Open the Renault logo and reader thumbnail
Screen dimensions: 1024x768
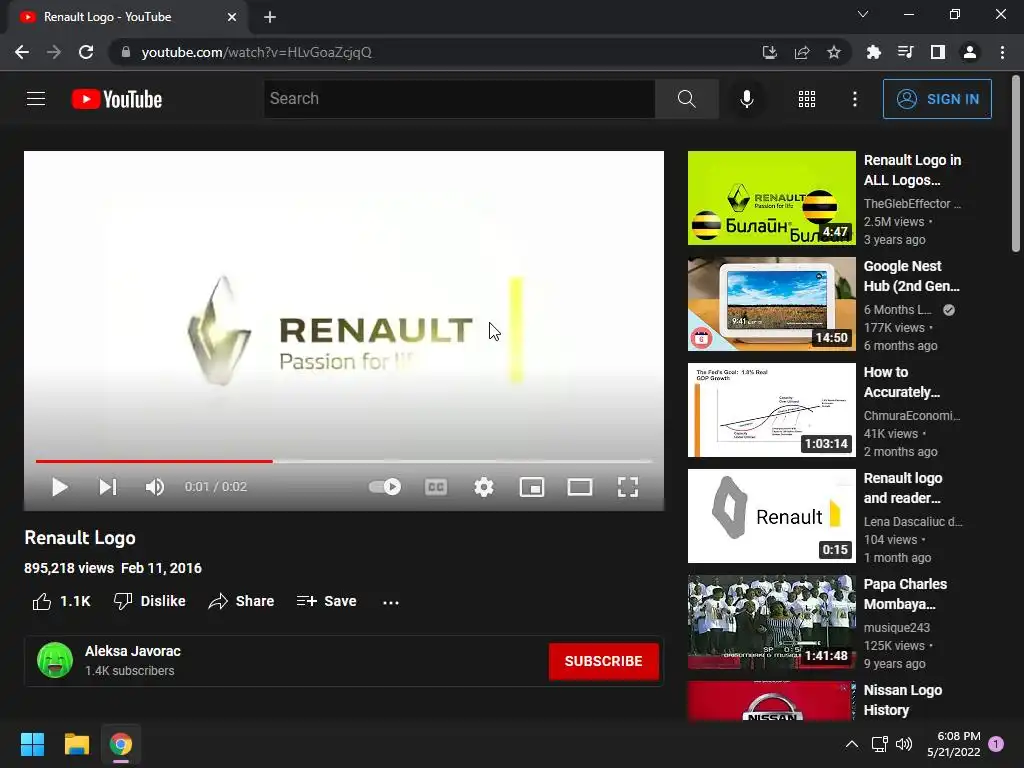pyautogui.click(x=771, y=516)
